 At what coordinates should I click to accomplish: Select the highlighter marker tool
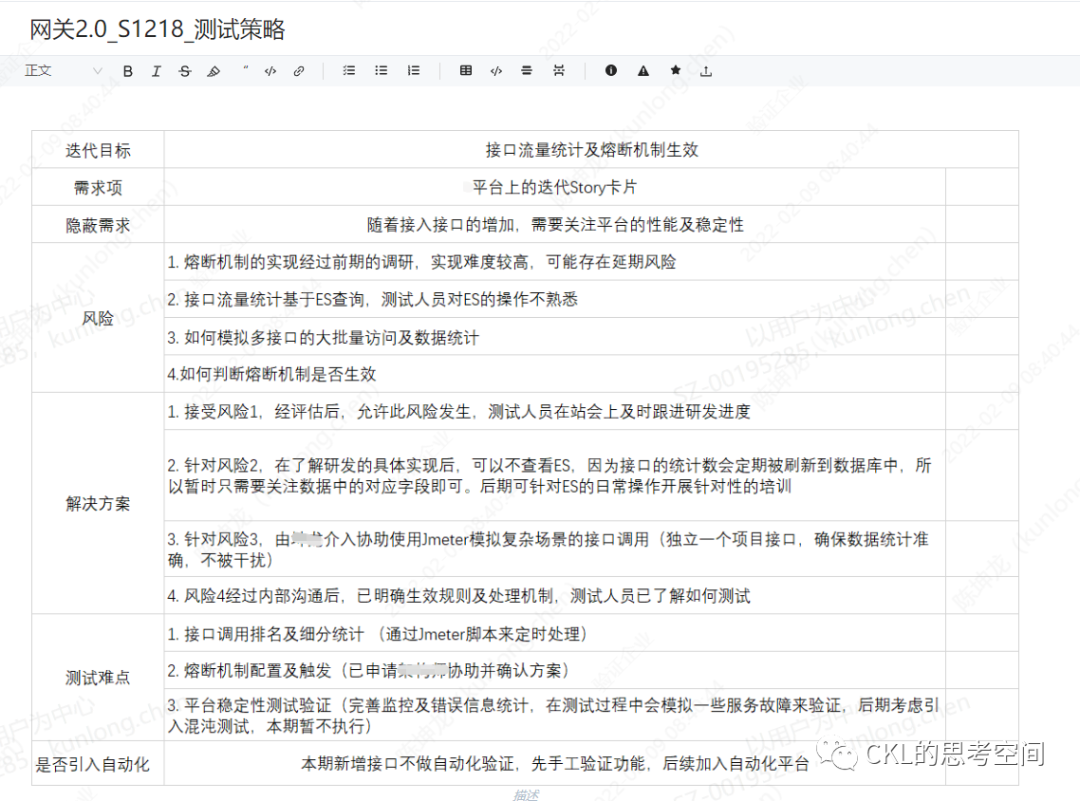pos(214,71)
